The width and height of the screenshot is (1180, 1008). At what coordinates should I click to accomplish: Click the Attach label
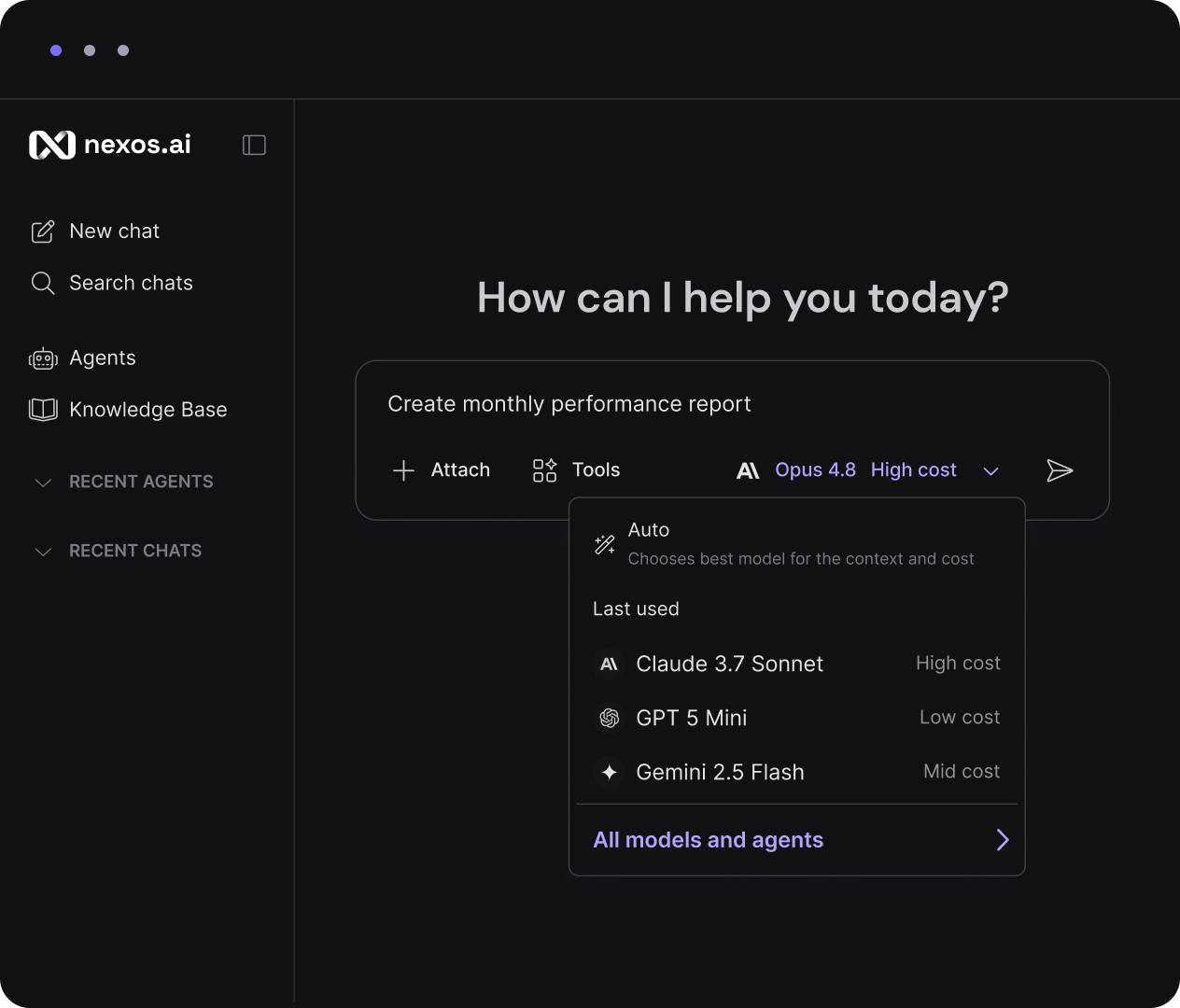point(460,469)
